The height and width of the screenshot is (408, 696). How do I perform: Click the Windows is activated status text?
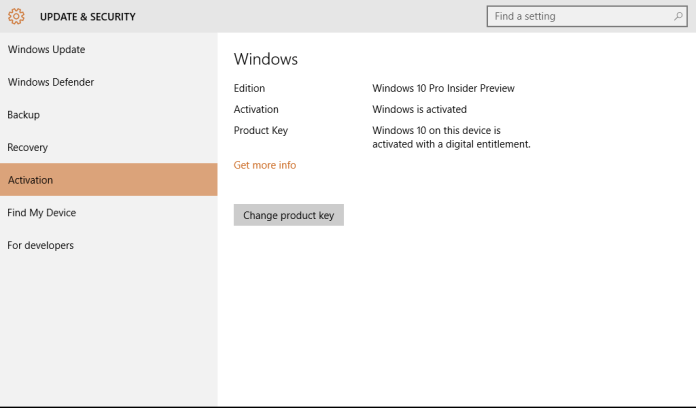pos(419,109)
